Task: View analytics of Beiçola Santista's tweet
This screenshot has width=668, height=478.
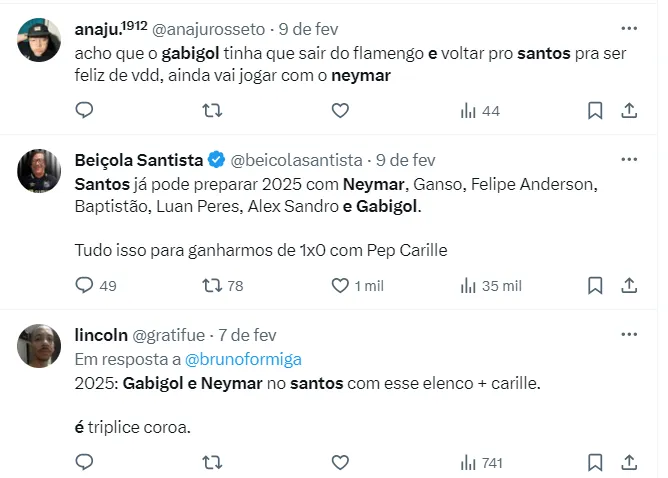Action: pyautogui.click(x=468, y=285)
